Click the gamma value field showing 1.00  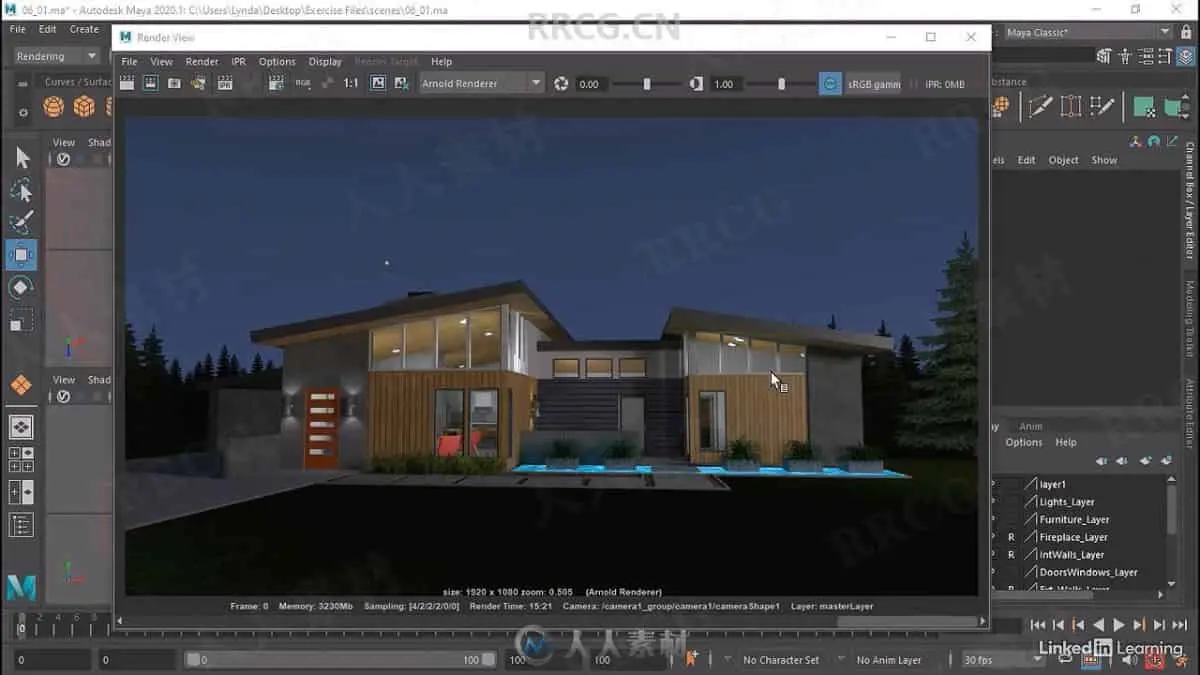[725, 84]
